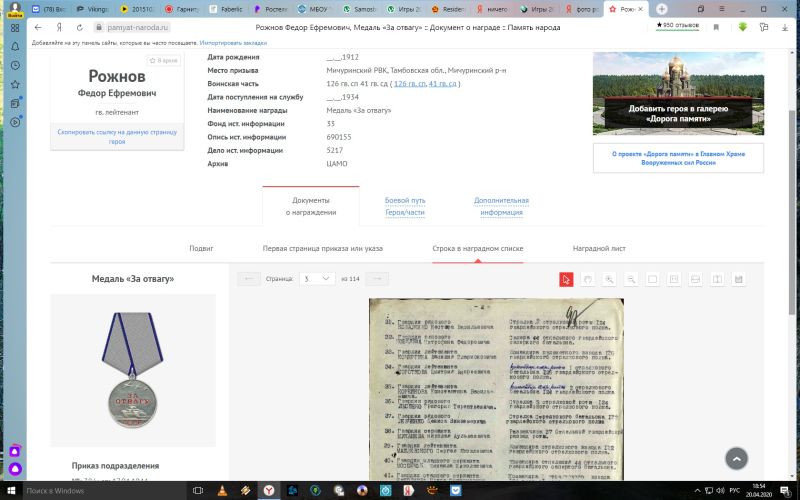Open the page number dropdown
Screen dimensions: 800x500
(318, 279)
